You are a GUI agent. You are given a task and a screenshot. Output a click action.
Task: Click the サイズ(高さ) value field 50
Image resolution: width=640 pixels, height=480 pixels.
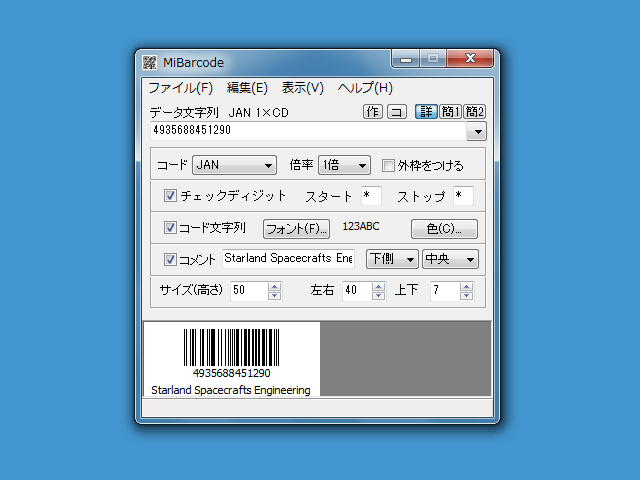coord(249,291)
